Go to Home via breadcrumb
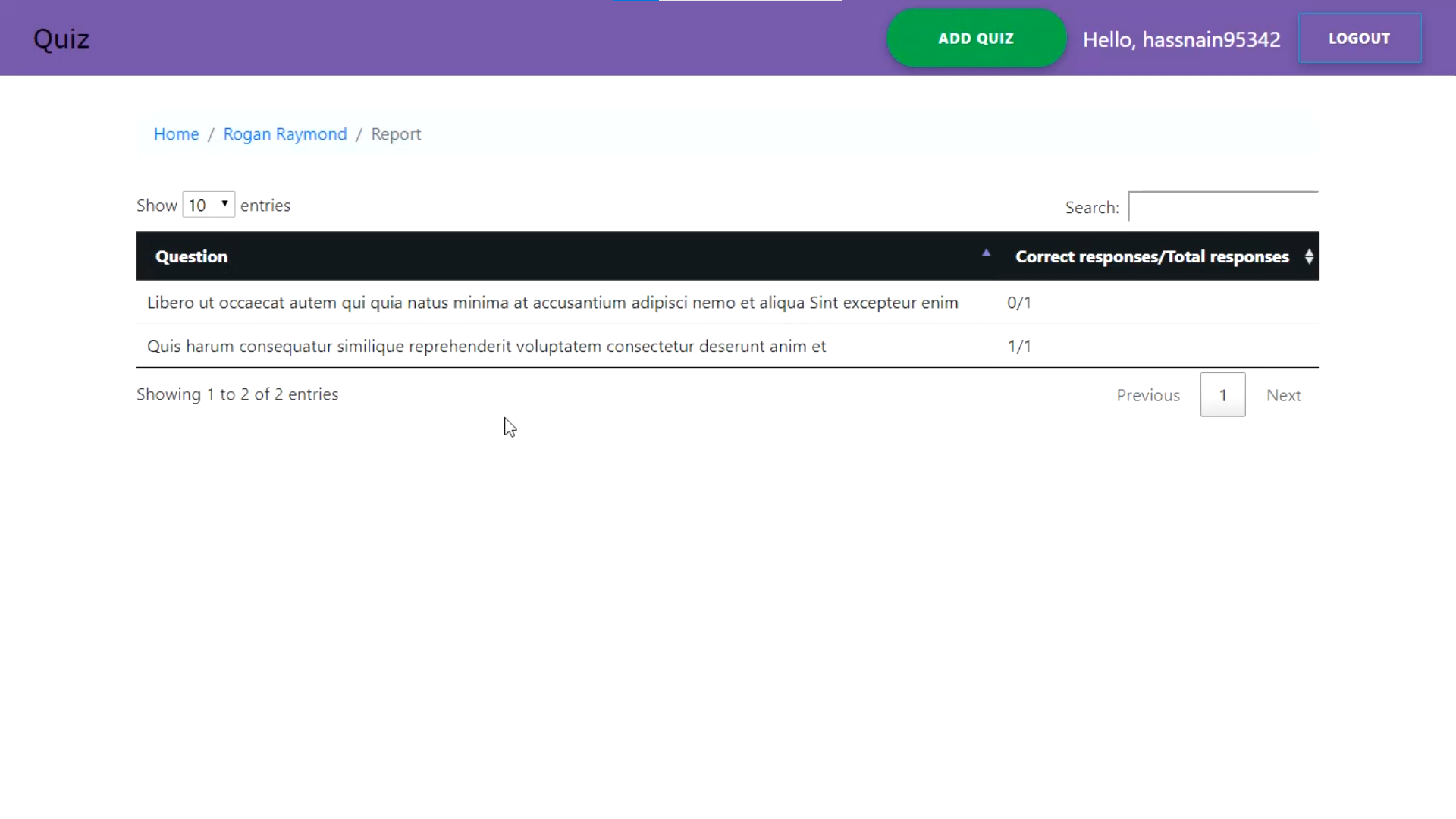The height and width of the screenshot is (819, 1456). pos(176,134)
